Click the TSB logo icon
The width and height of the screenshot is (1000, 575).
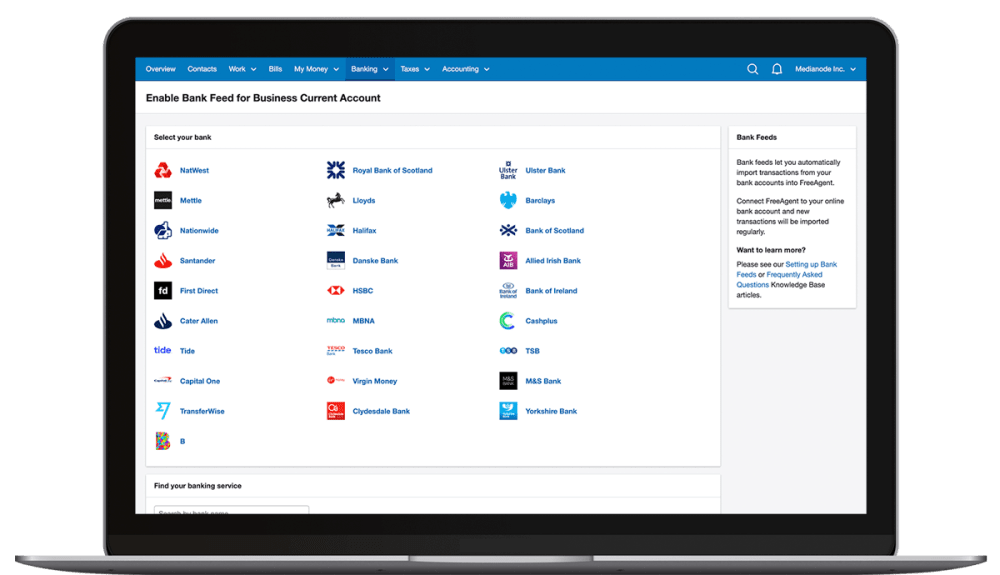pos(508,351)
